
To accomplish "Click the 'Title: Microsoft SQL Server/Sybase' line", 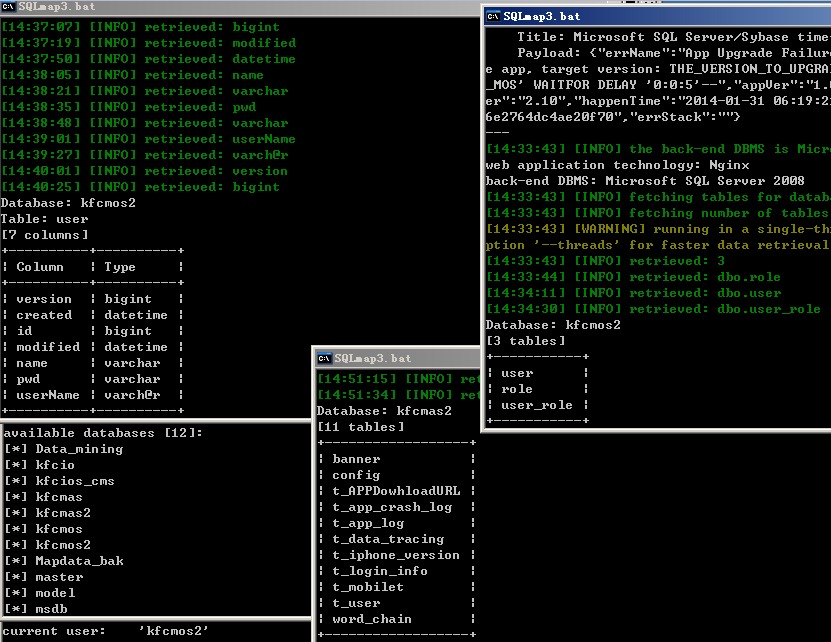I will (674, 37).
